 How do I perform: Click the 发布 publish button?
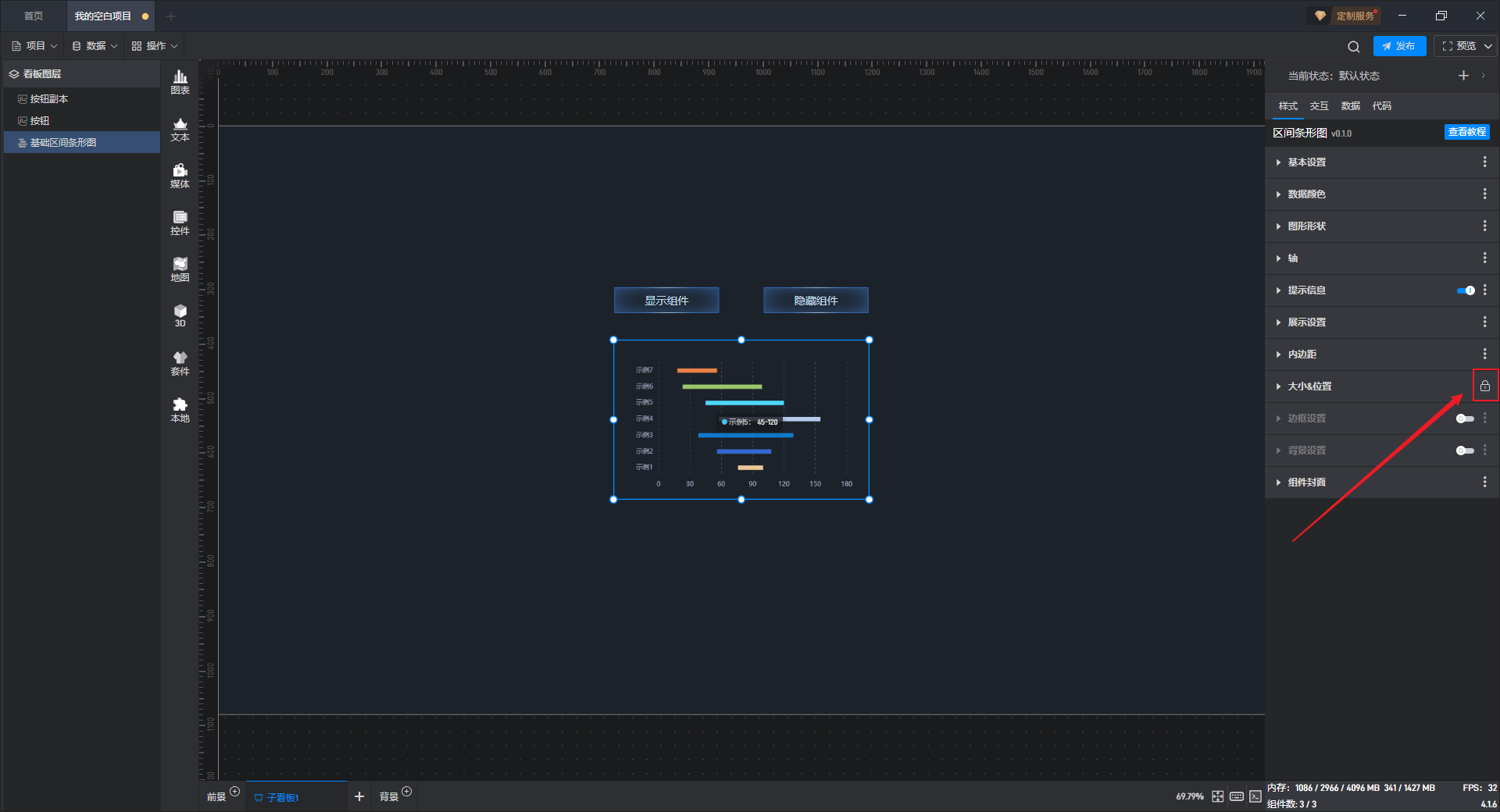1399,46
